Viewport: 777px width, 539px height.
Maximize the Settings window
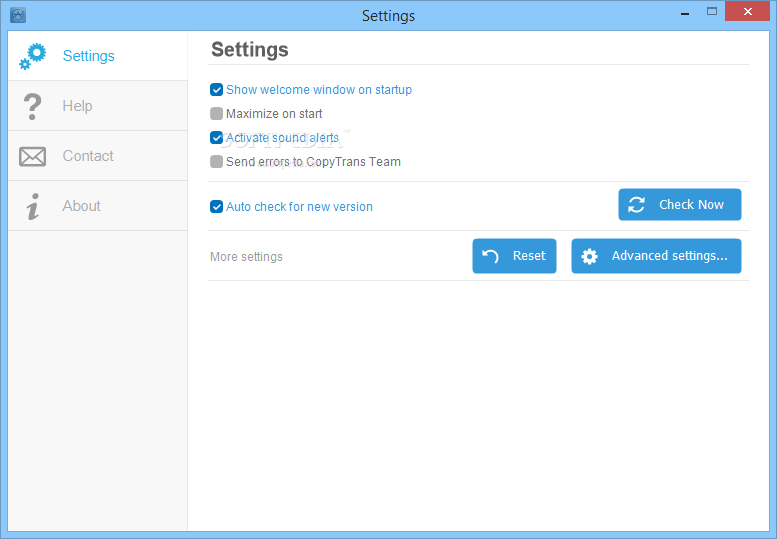712,11
